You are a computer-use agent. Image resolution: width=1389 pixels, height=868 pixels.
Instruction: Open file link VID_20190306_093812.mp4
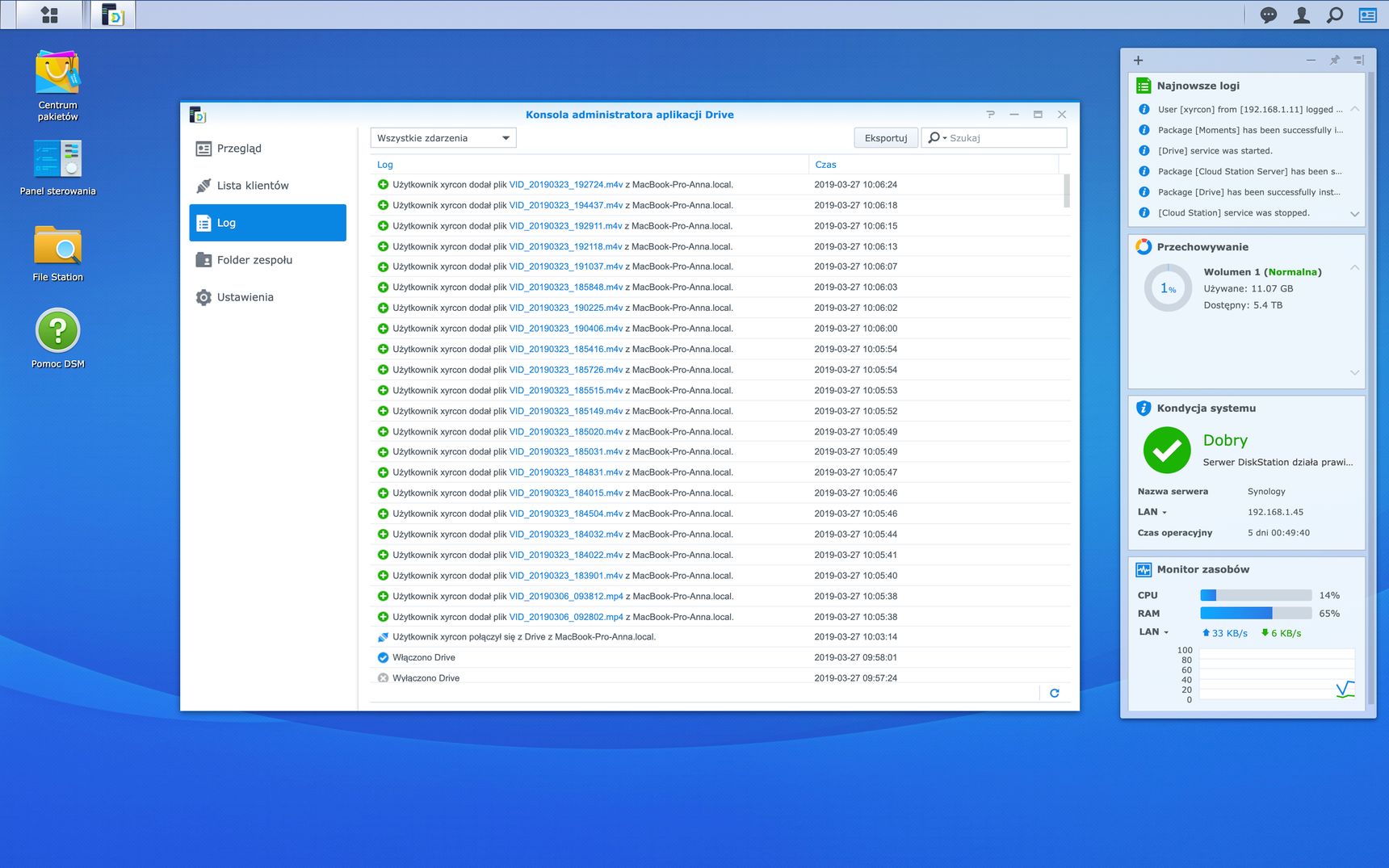566,596
